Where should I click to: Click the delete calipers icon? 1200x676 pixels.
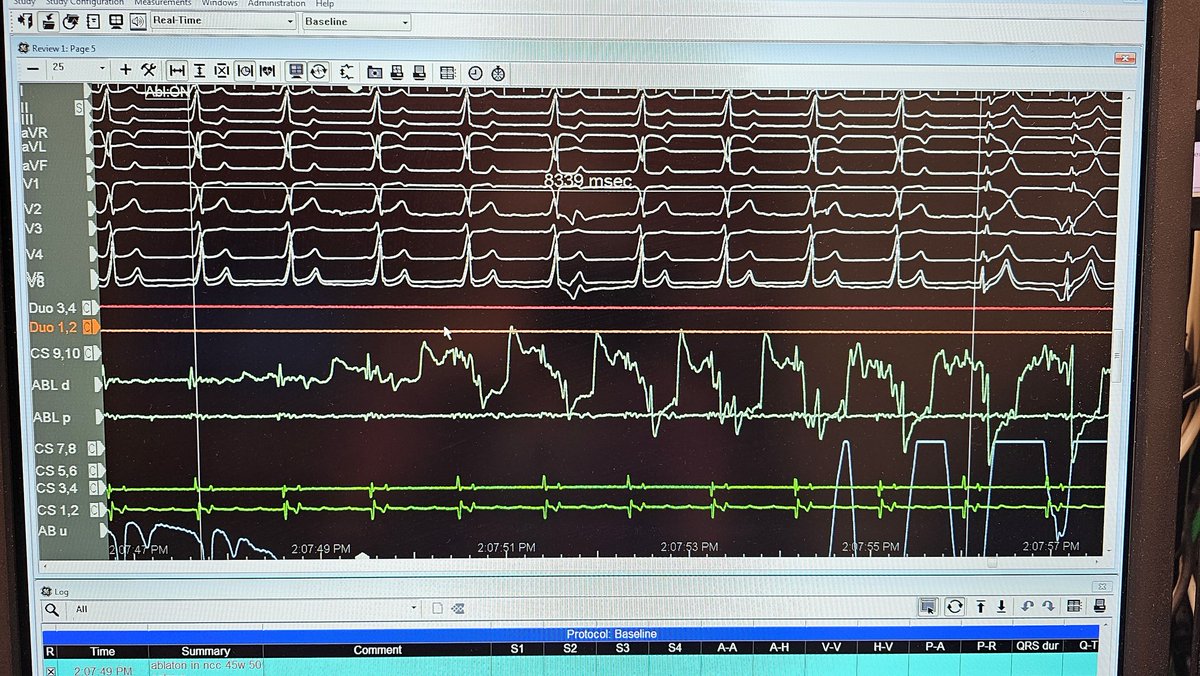pyautogui.click(x=221, y=71)
